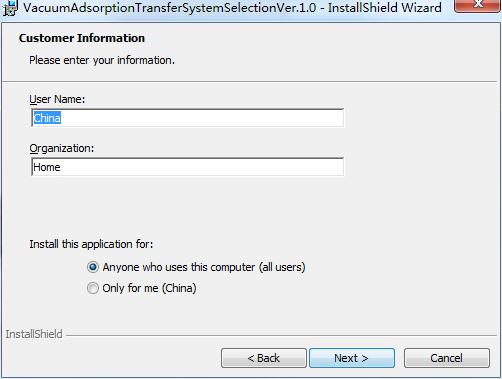Click the User Name label
Image resolution: width=502 pixels, height=379 pixels.
click(57, 99)
